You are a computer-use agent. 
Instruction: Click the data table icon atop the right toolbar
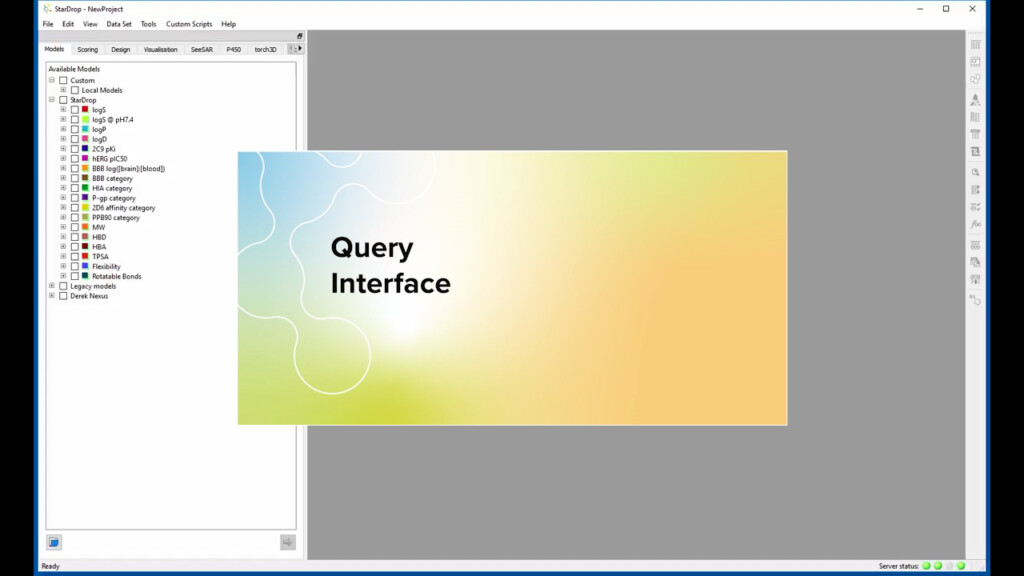point(975,44)
